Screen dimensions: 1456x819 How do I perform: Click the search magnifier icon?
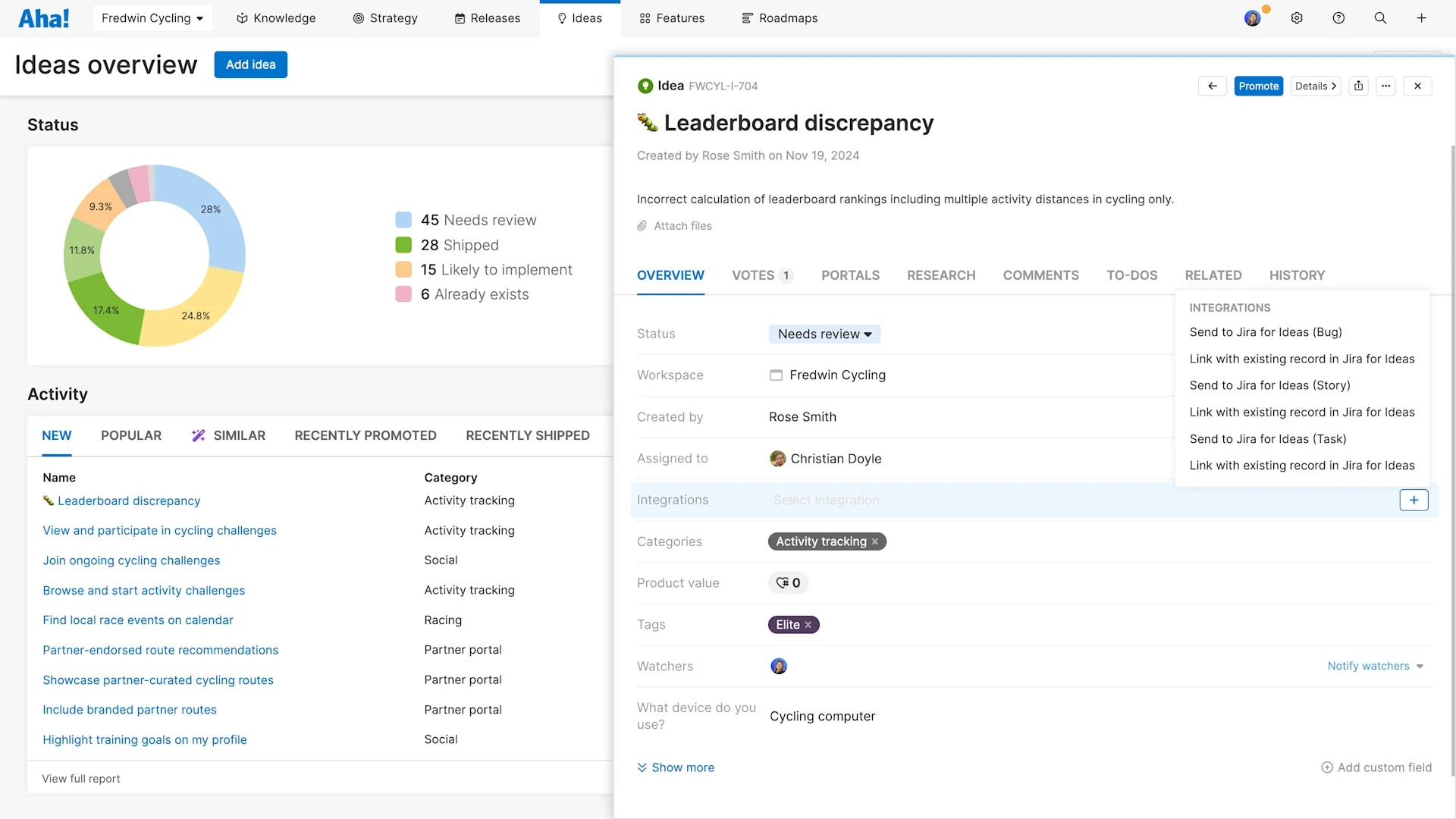click(x=1380, y=18)
